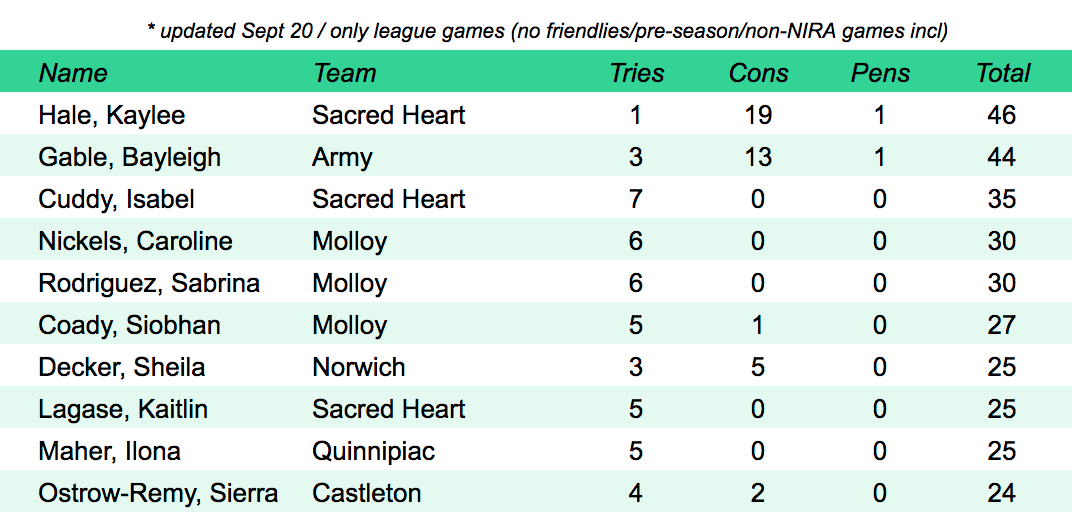Click the Decker, Sheila name cell
1072x518 pixels.
(x=121, y=367)
